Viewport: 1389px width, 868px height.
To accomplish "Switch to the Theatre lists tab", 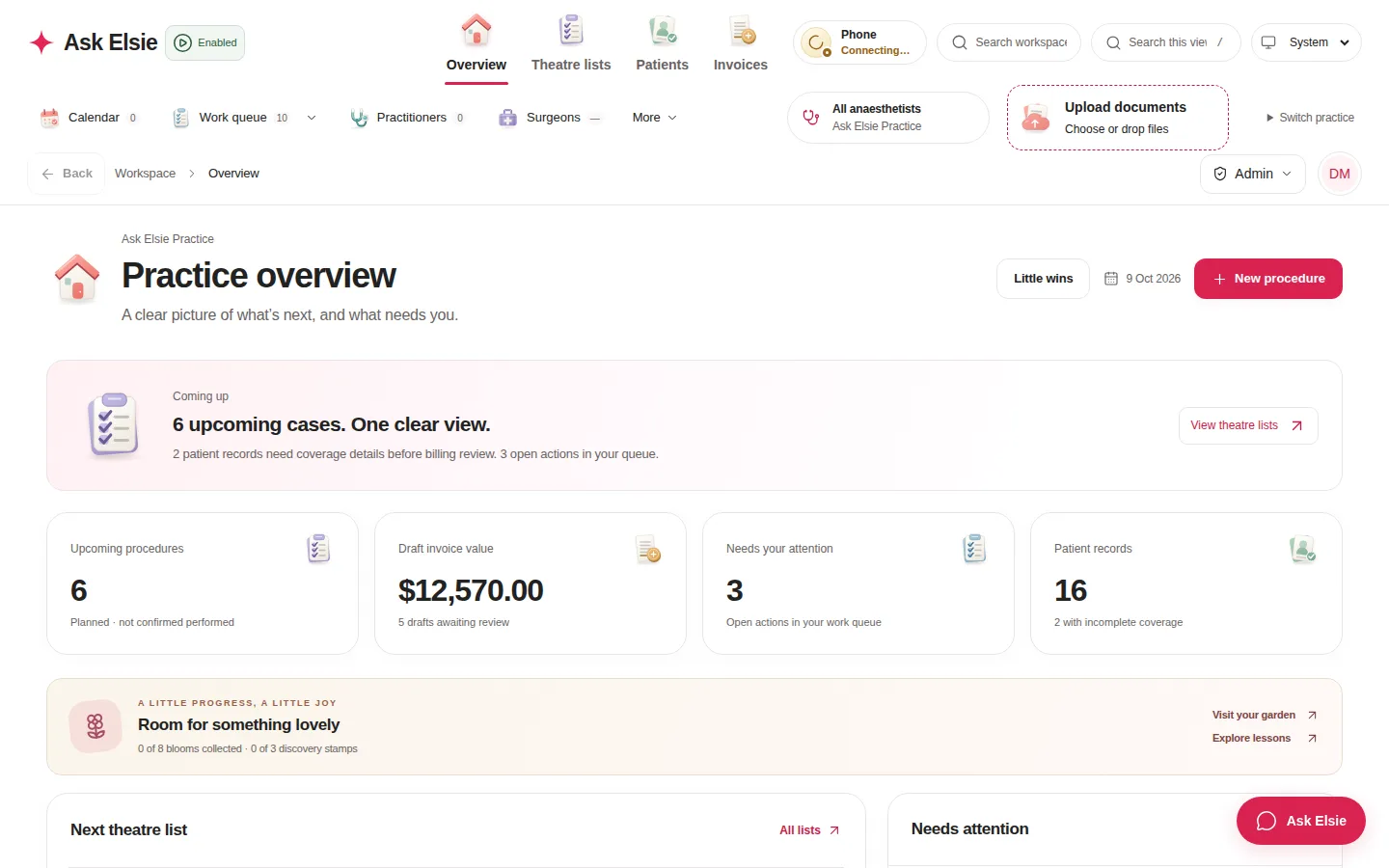I will point(571,44).
